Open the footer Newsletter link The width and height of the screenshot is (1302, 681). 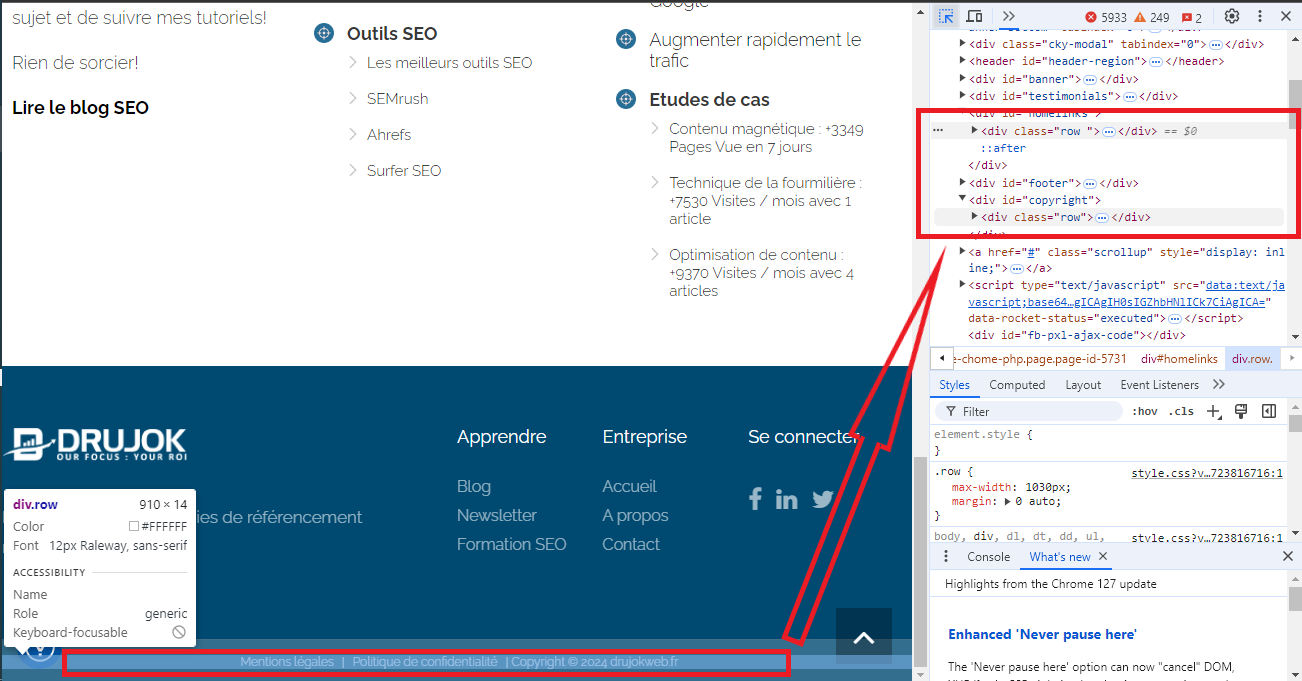click(x=497, y=515)
